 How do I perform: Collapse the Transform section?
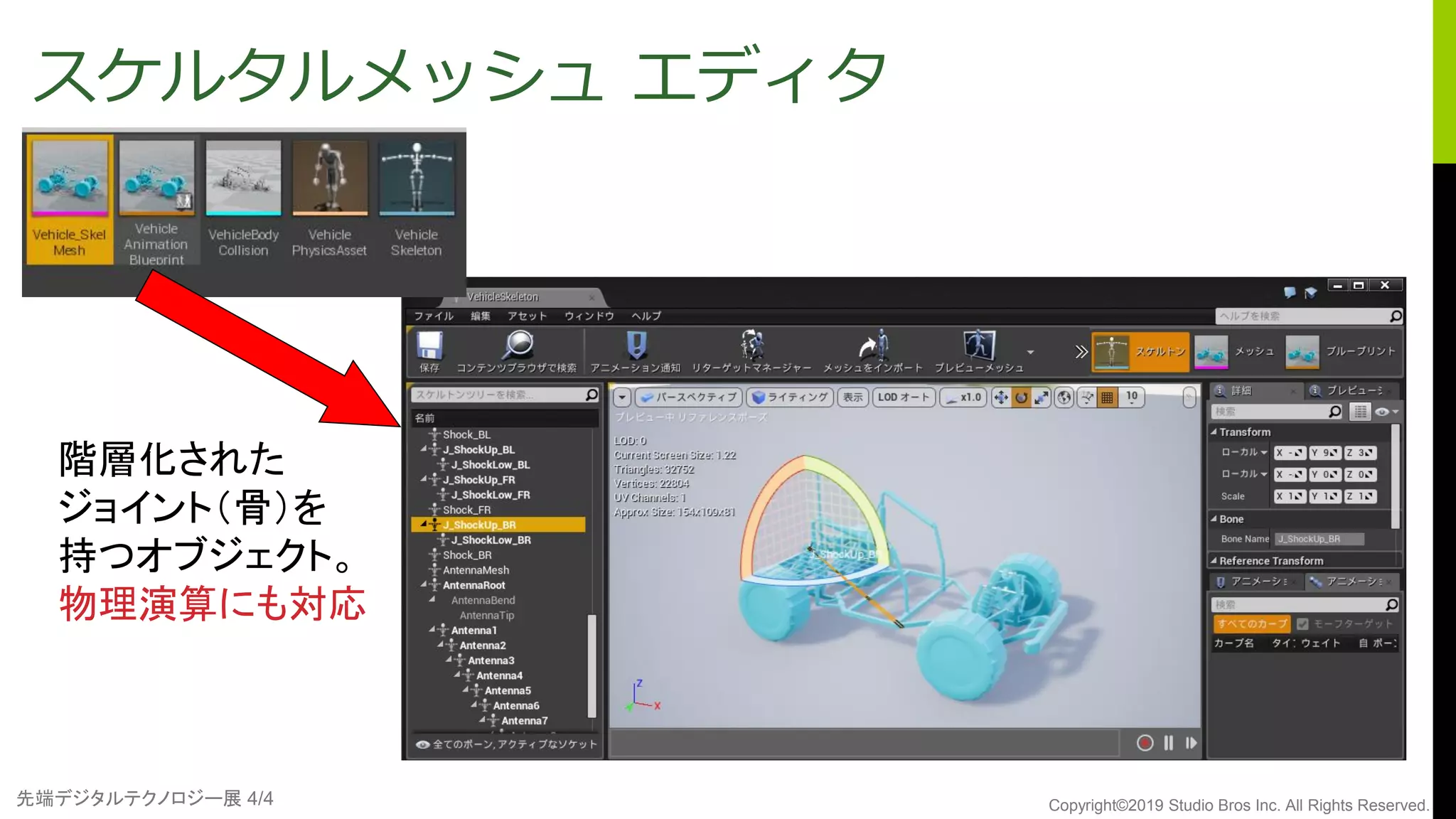[x=1214, y=432]
